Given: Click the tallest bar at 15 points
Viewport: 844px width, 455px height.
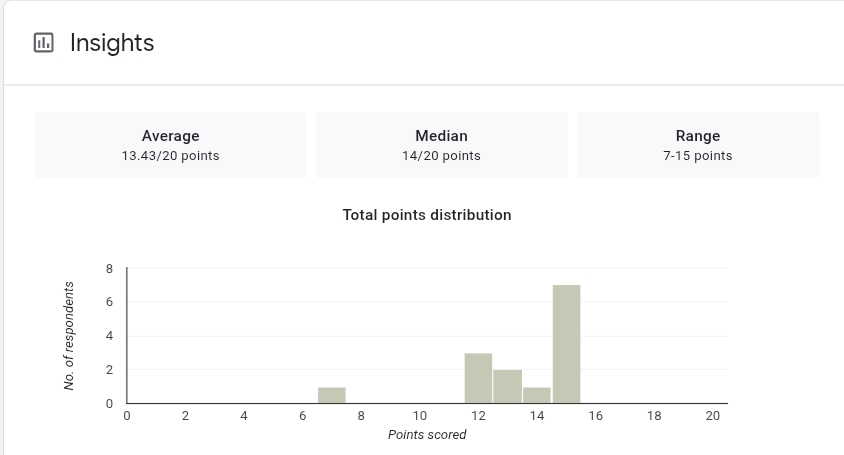Looking at the screenshot, I should click(566, 344).
